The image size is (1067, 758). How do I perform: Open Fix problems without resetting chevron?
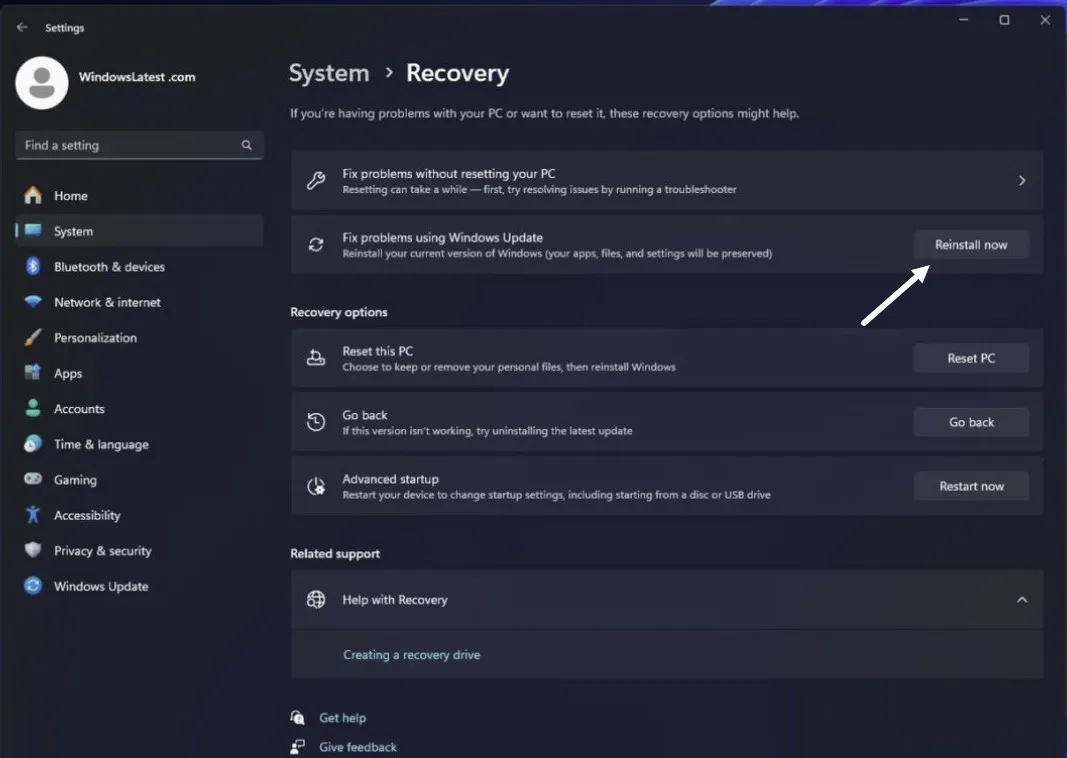(x=1022, y=180)
